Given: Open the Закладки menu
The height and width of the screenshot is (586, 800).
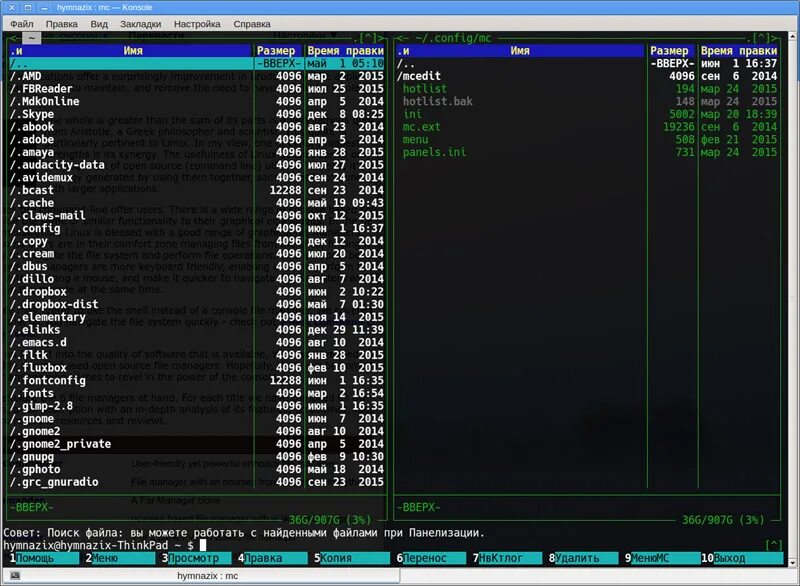Looking at the screenshot, I should pos(140,24).
